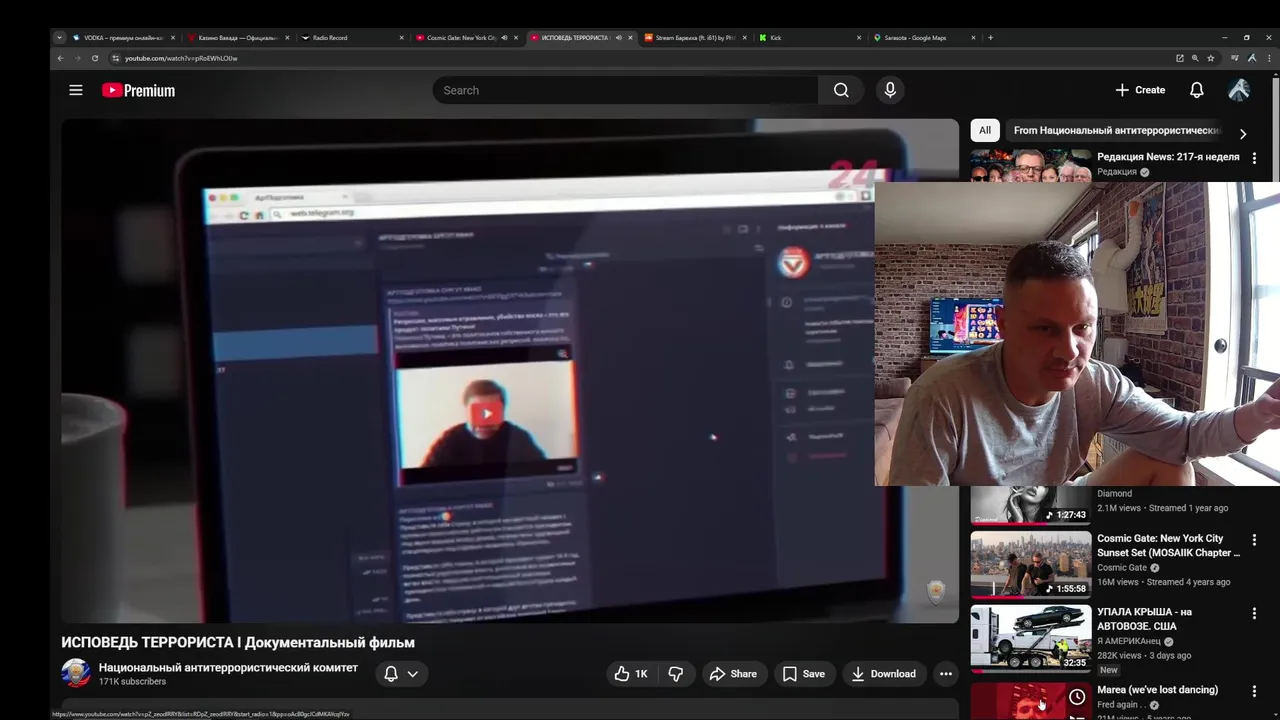Open Chrome profile avatar in toolbar
The width and height of the screenshot is (1280, 720).
coord(1251,58)
